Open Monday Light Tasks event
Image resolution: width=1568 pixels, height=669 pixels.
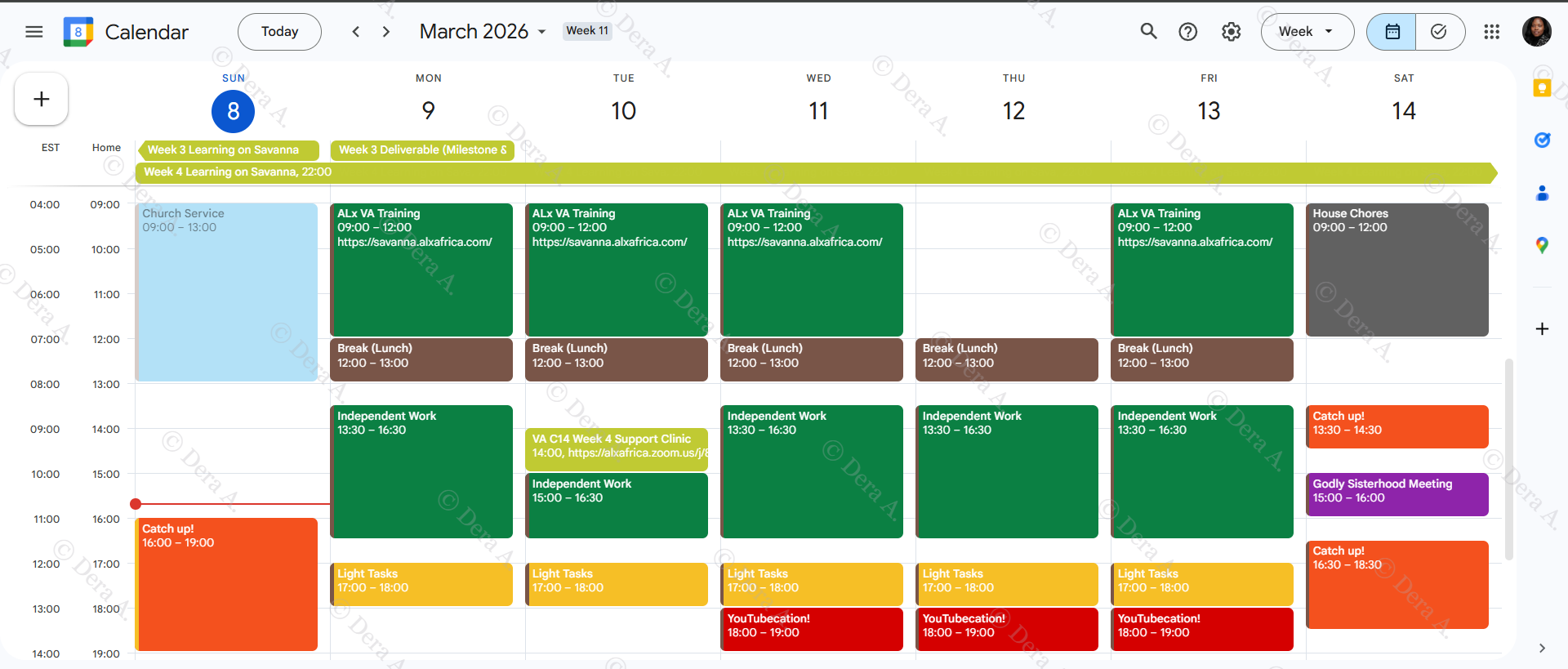click(421, 585)
